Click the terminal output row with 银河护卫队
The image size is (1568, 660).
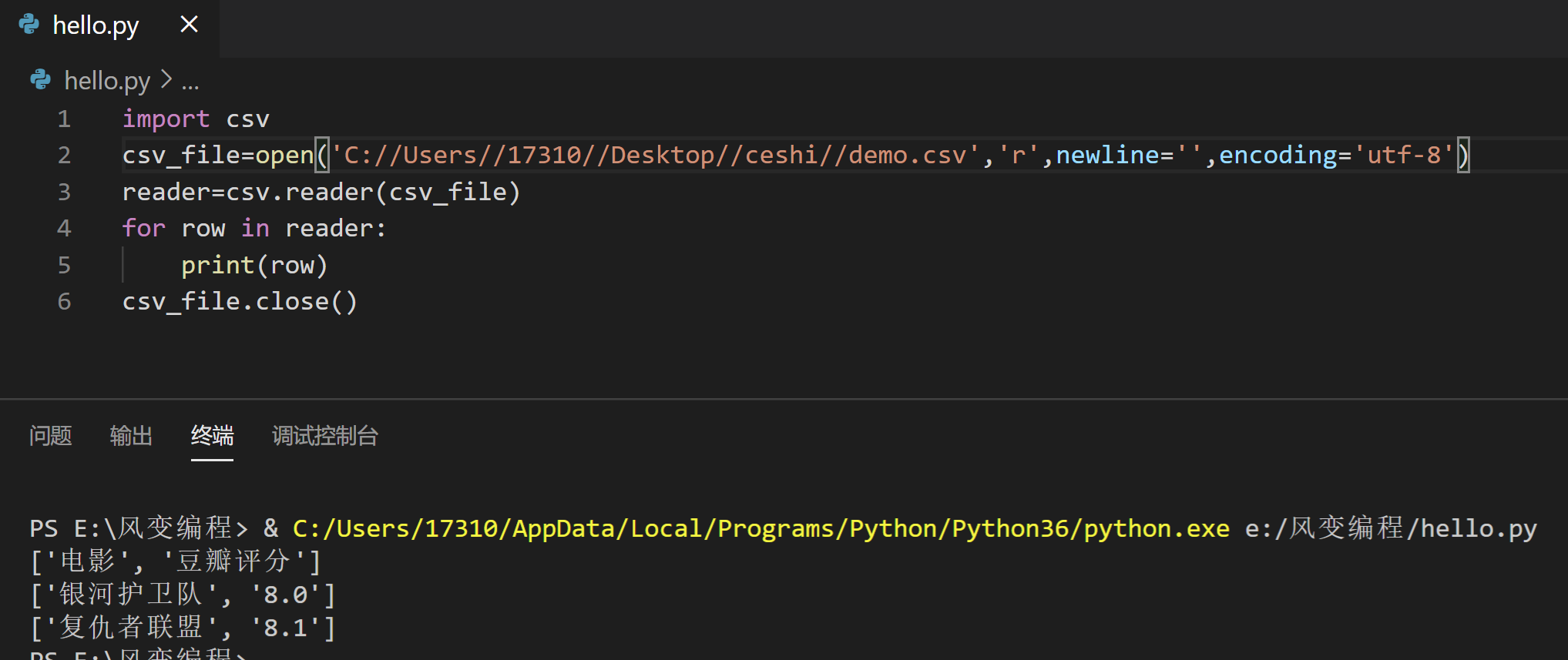[x=183, y=595]
